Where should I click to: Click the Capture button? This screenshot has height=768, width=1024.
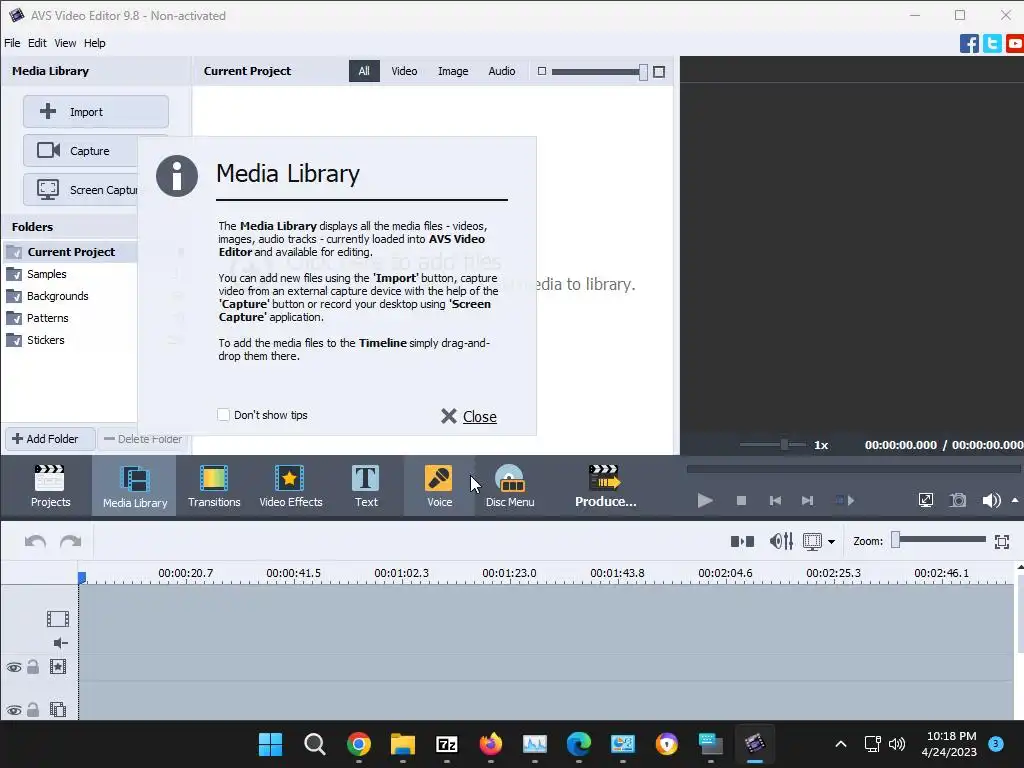point(80,151)
